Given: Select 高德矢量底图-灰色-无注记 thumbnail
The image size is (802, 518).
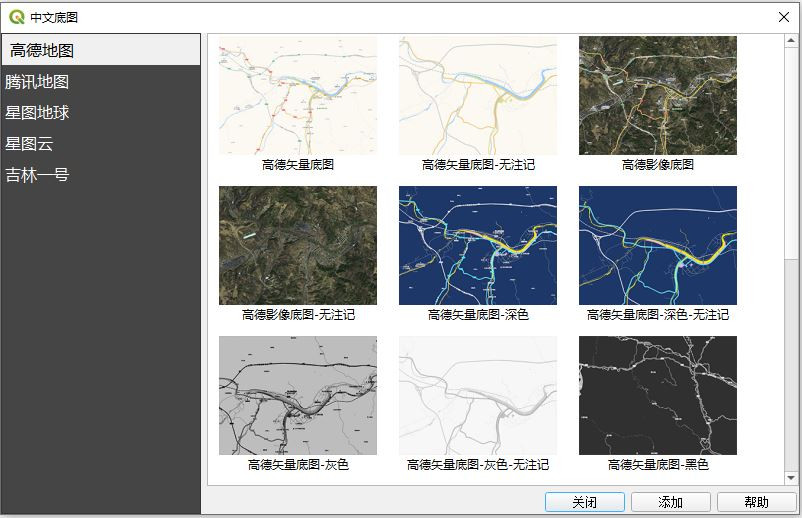Looking at the screenshot, I should tap(478, 395).
